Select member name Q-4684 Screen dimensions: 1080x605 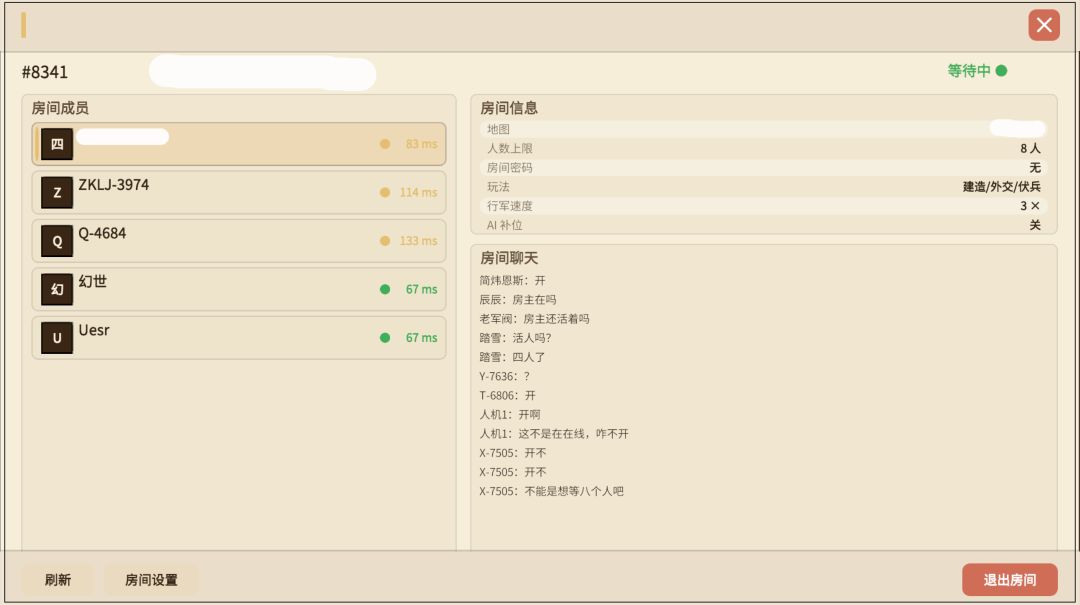coord(102,233)
